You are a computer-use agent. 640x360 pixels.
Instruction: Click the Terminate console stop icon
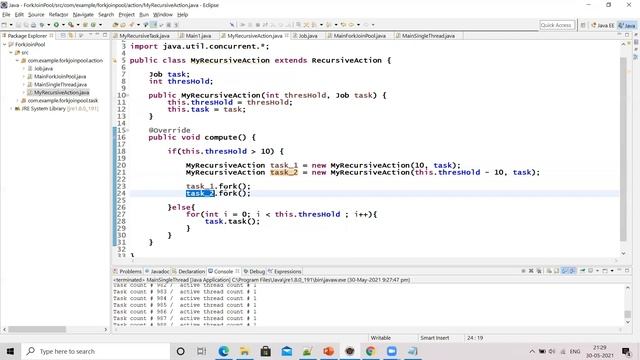pyautogui.click(x=523, y=271)
